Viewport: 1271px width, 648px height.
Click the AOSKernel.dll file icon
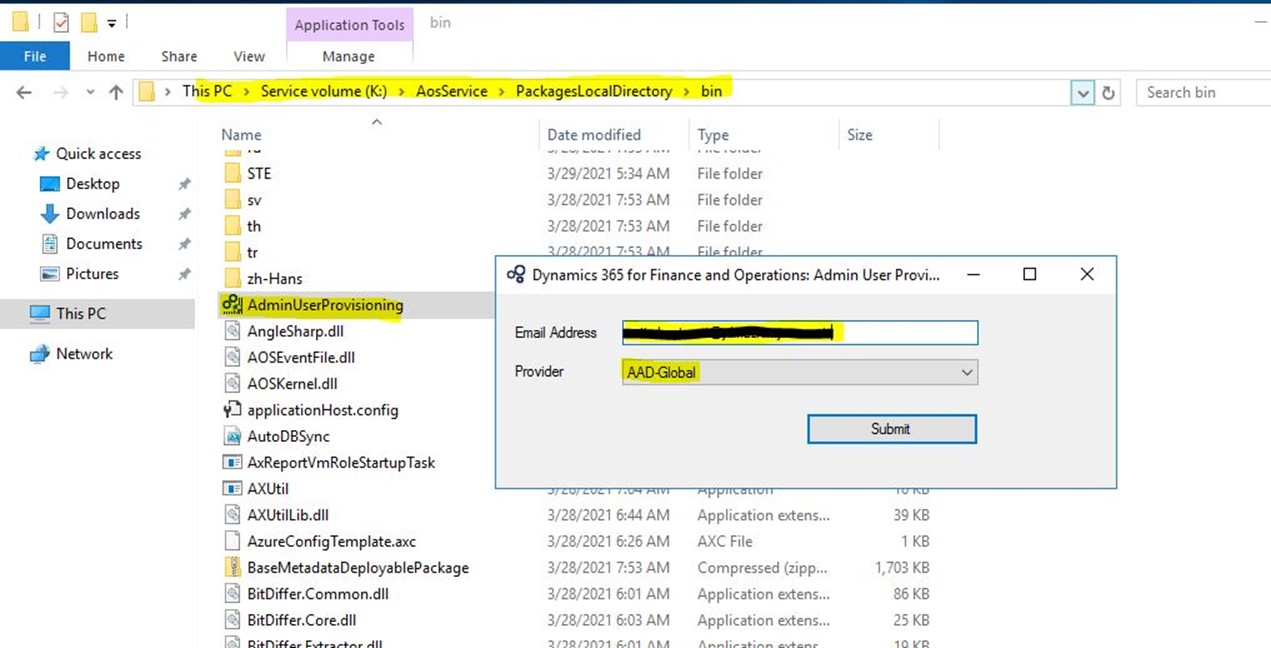click(x=232, y=383)
